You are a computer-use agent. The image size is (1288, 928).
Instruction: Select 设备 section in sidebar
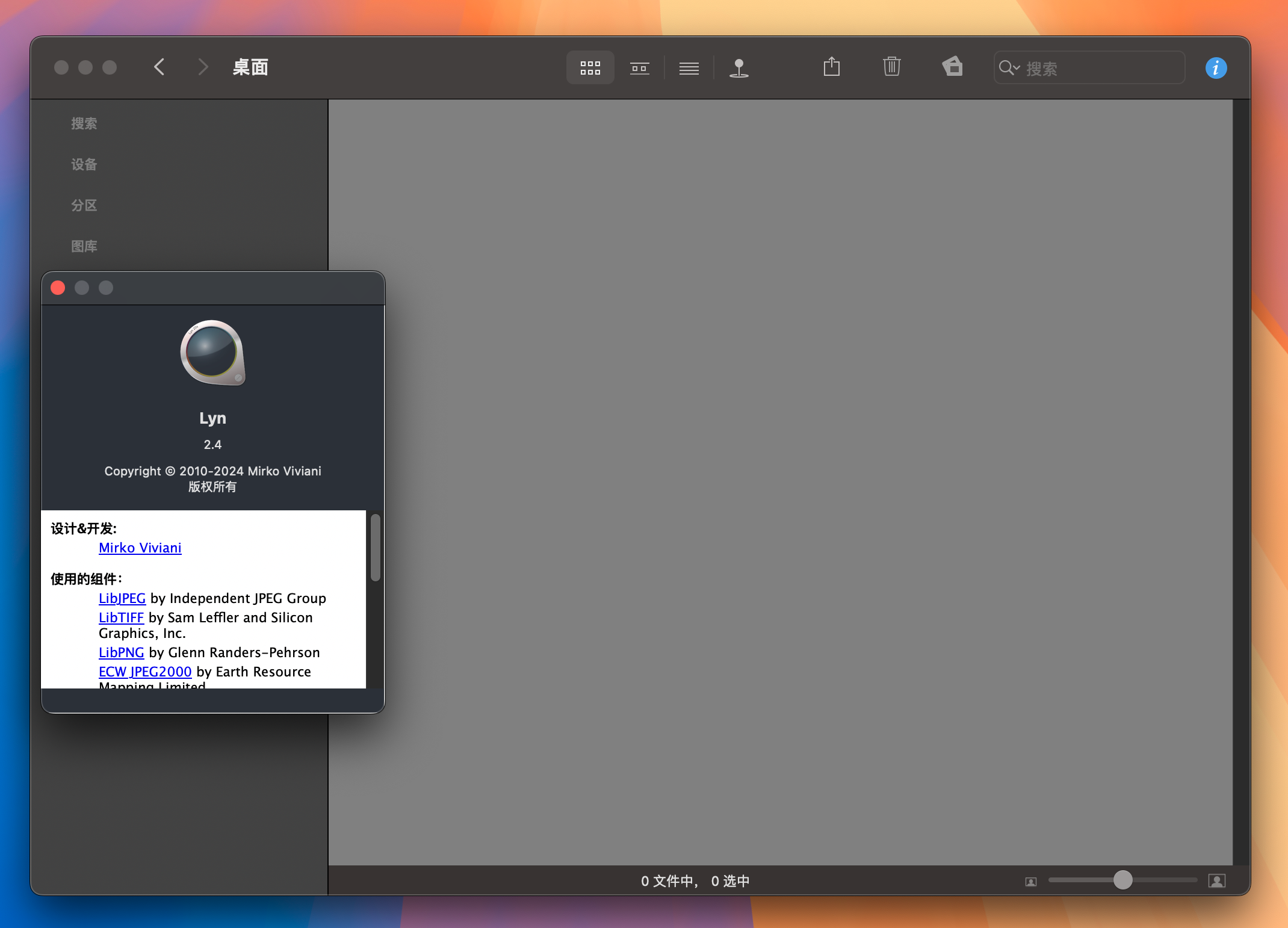point(84,165)
